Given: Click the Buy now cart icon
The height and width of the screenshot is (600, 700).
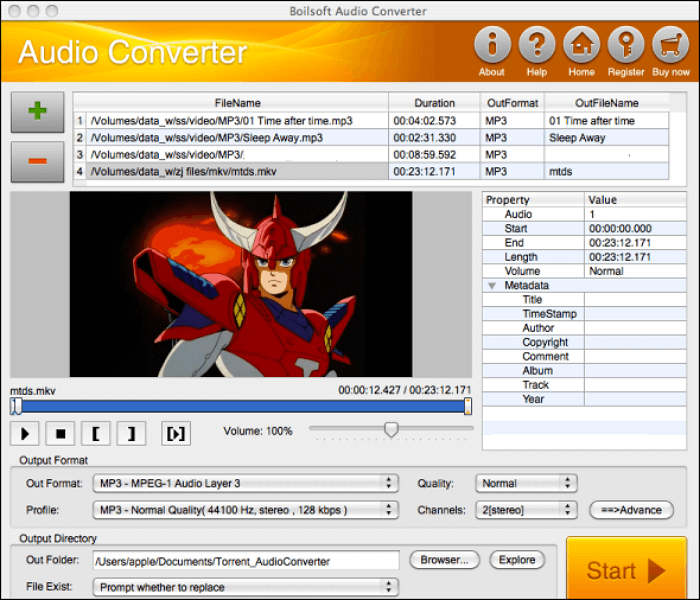Looking at the screenshot, I should 671,46.
